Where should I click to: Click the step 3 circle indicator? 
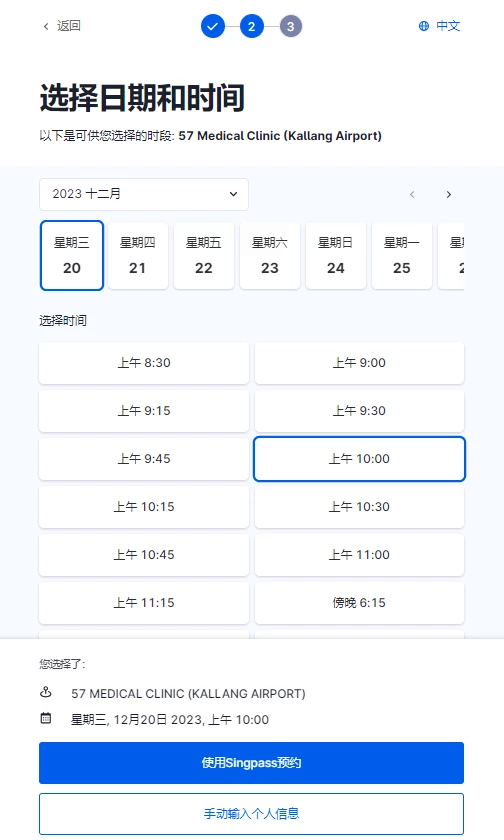(x=291, y=26)
